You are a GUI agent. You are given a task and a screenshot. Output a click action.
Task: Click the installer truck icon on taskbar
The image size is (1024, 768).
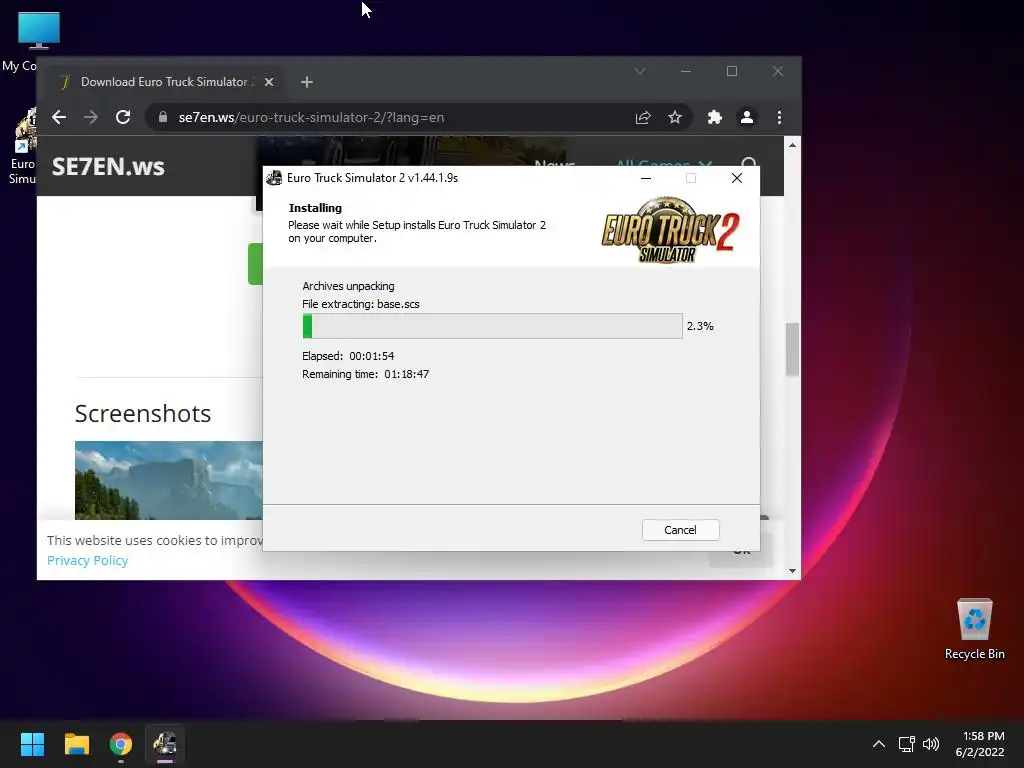click(165, 744)
